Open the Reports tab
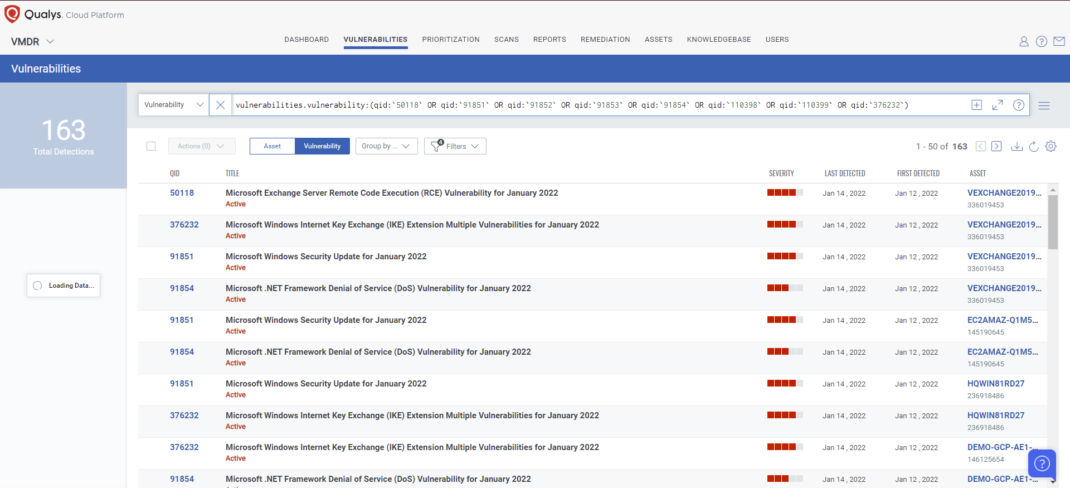This screenshot has width=1070, height=488. click(549, 40)
